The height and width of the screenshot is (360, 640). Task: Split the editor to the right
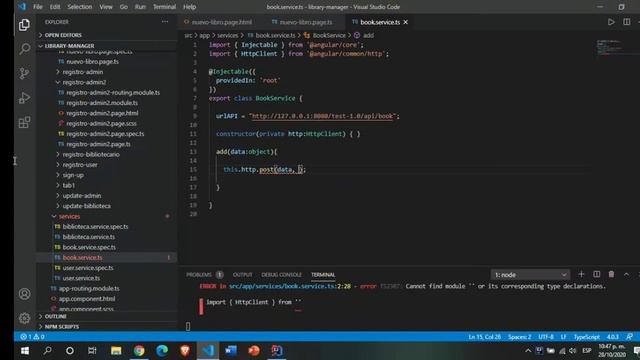click(627, 22)
